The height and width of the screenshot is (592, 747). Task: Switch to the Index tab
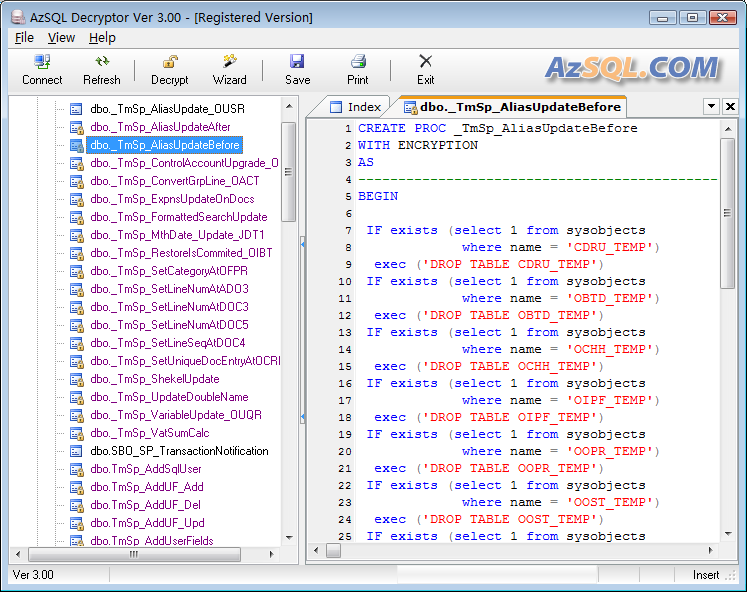pyautogui.click(x=355, y=107)
